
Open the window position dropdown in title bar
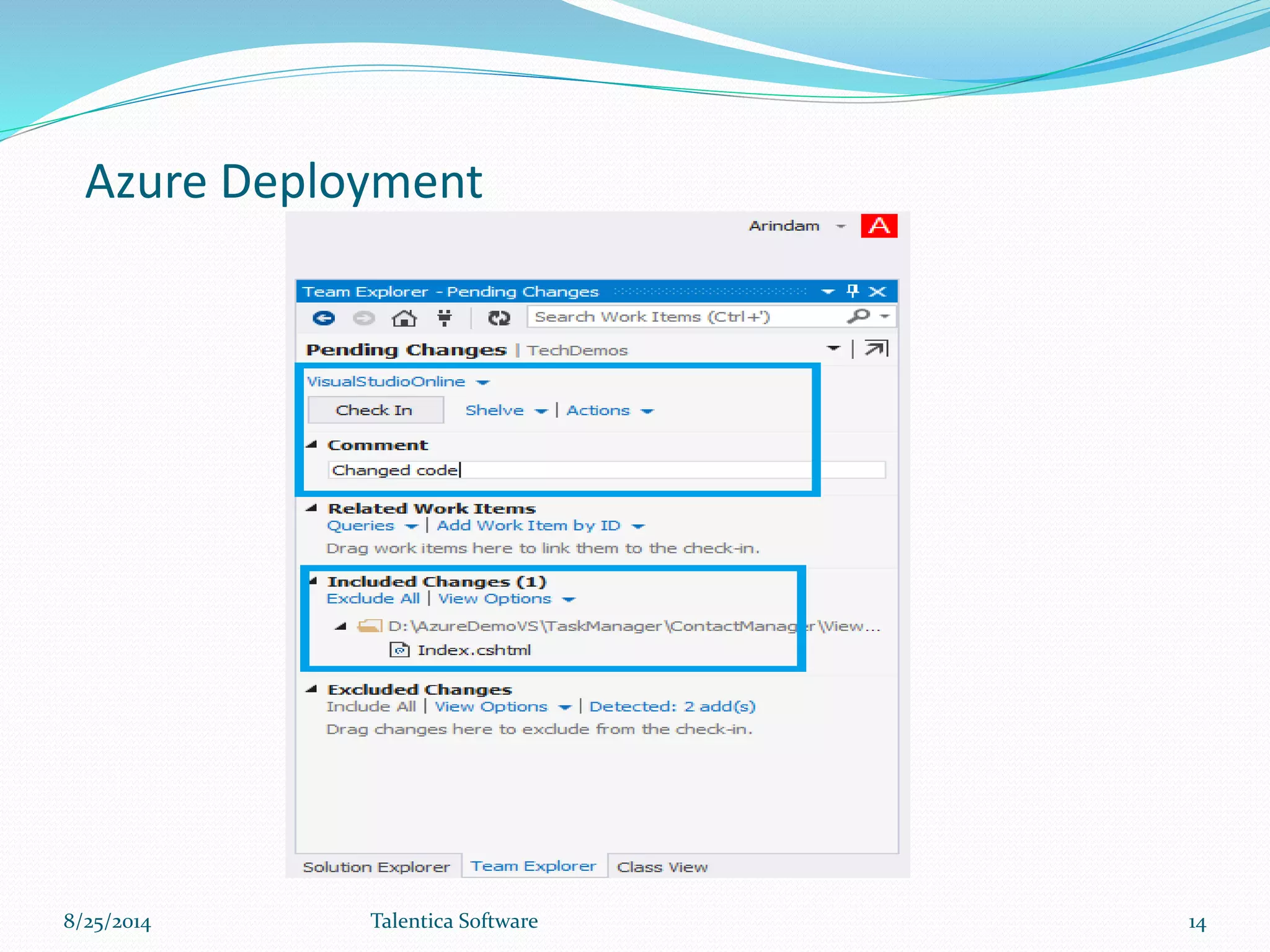(827, 291)
